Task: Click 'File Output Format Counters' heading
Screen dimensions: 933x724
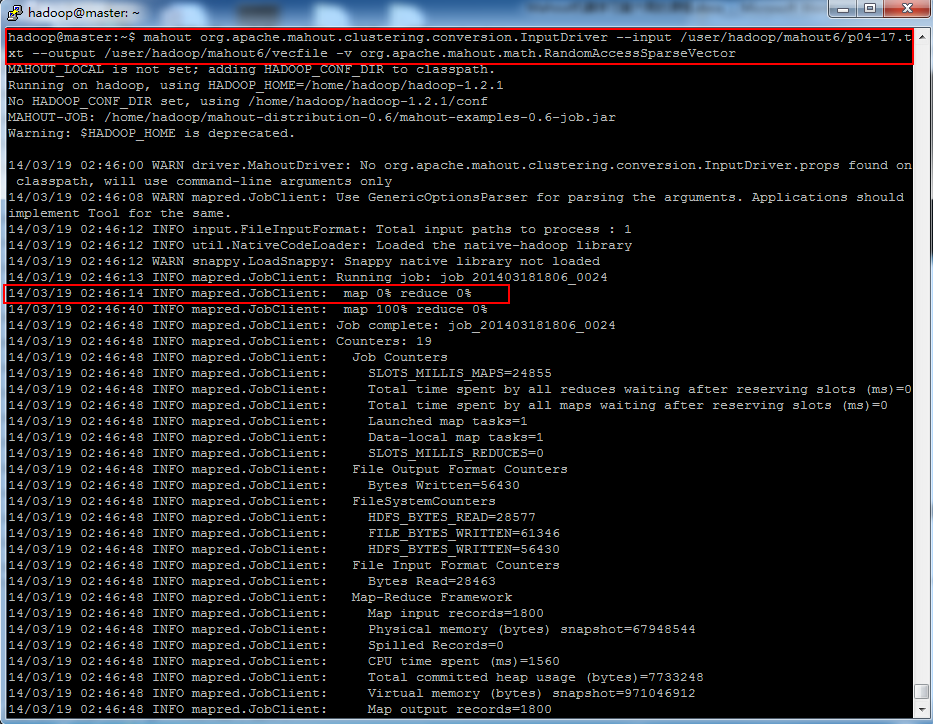Action: (459, 470)
